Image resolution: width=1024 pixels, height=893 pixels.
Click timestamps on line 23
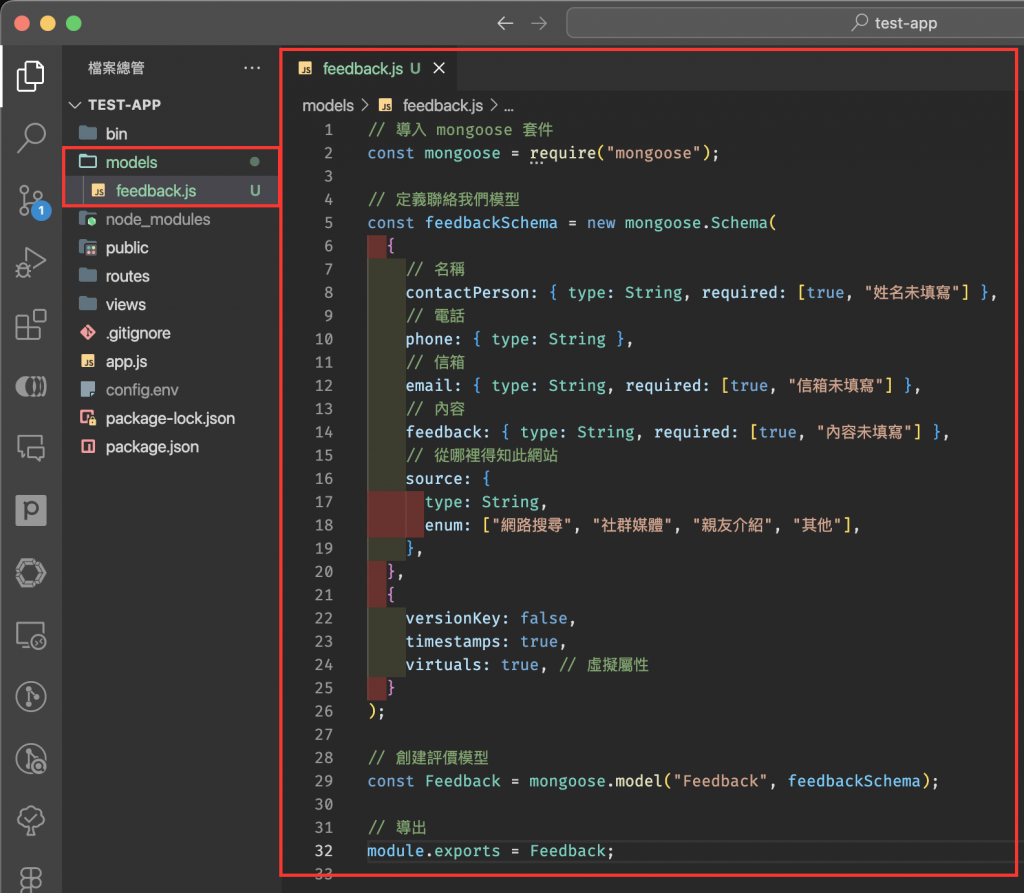click(x=453, y=641)
